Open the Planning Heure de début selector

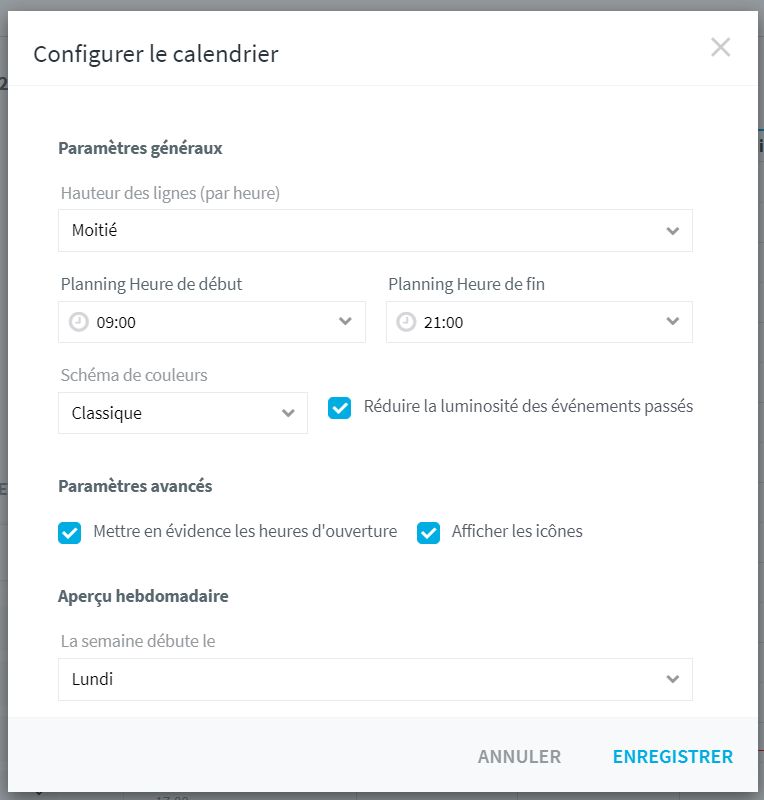pos(212,322)
